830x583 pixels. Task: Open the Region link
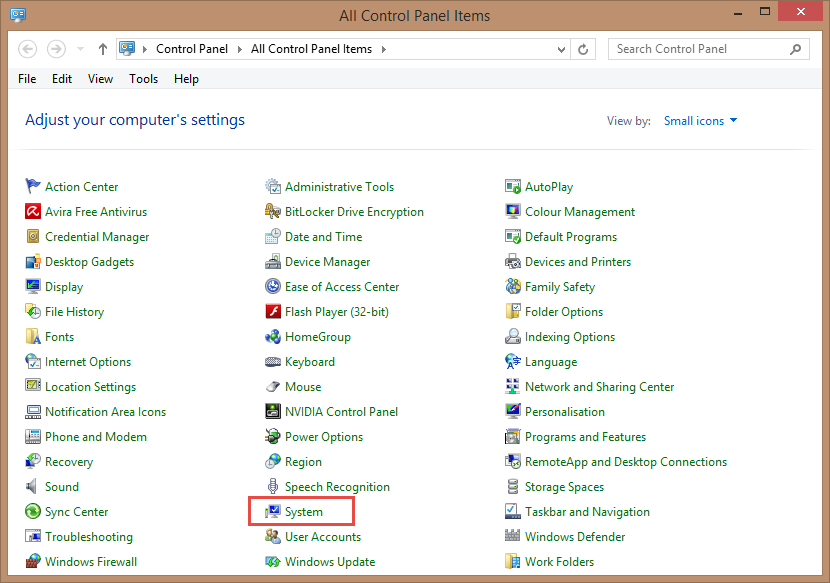[303, 462]
